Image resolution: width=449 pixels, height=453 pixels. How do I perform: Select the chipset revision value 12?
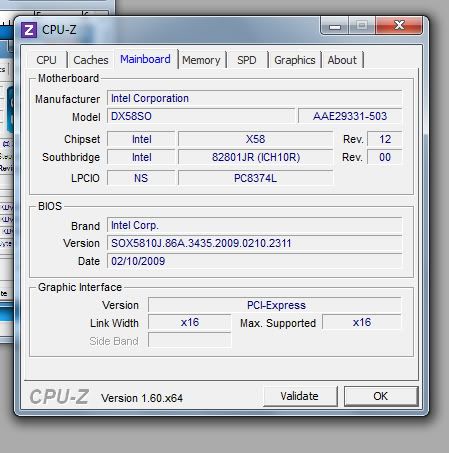coord(385,139)
